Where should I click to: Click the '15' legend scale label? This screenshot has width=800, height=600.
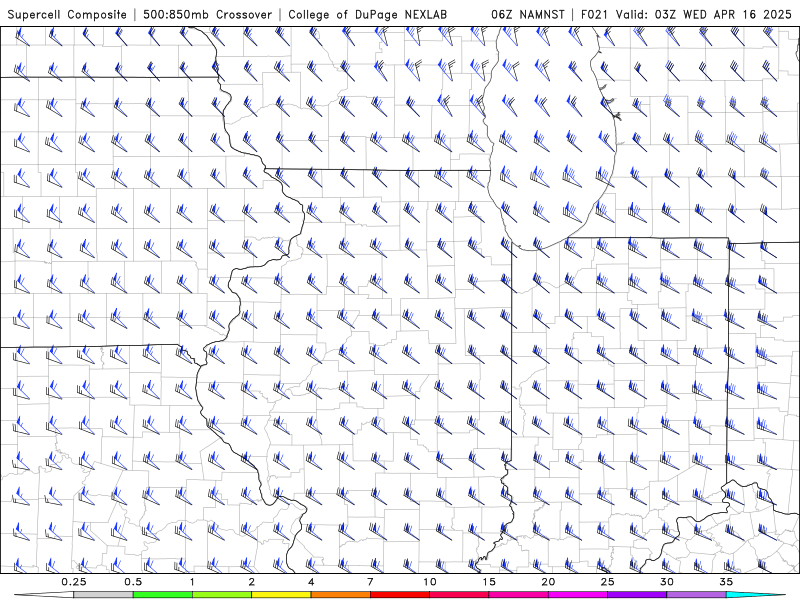(489, 582)
